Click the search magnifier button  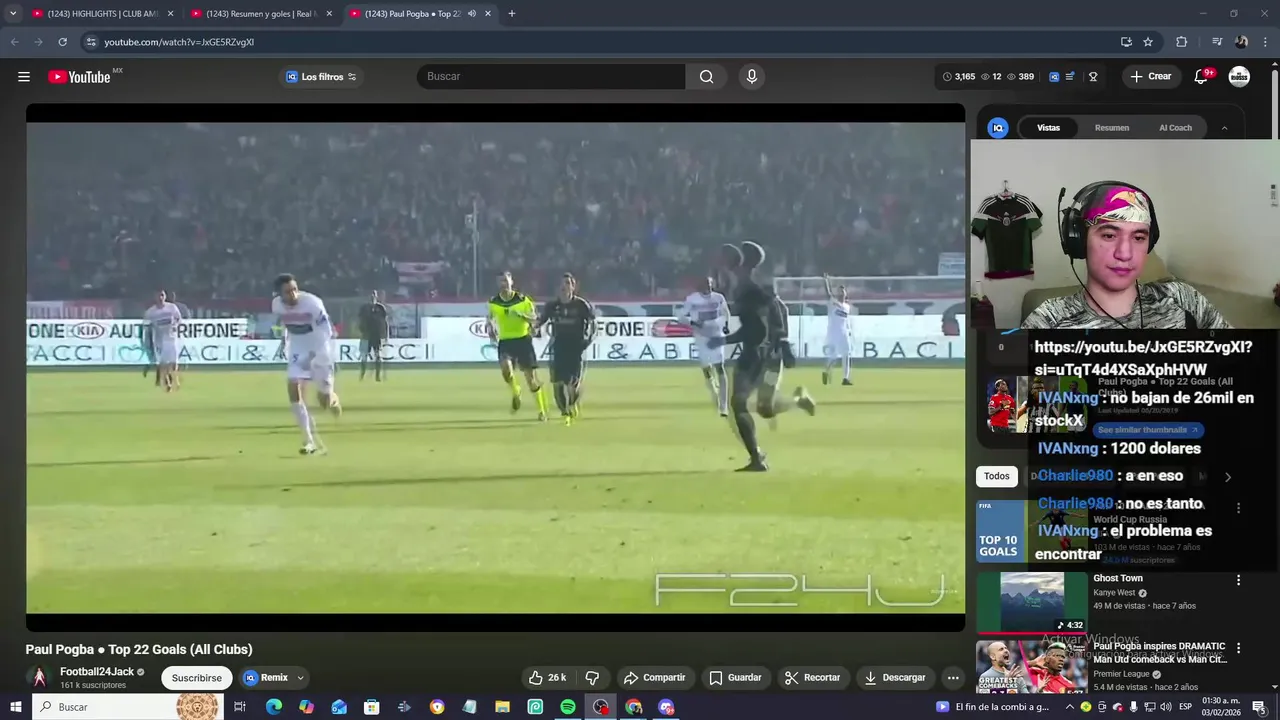coord(706,77)
